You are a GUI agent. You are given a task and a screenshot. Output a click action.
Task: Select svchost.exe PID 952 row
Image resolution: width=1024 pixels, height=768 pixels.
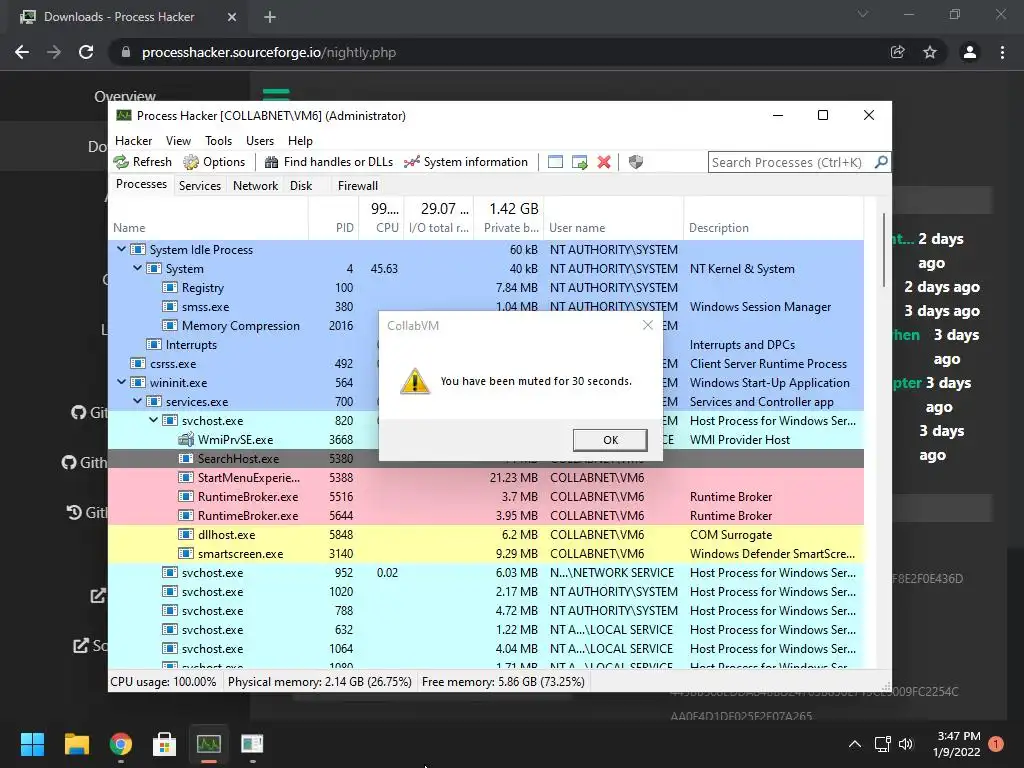486,572
